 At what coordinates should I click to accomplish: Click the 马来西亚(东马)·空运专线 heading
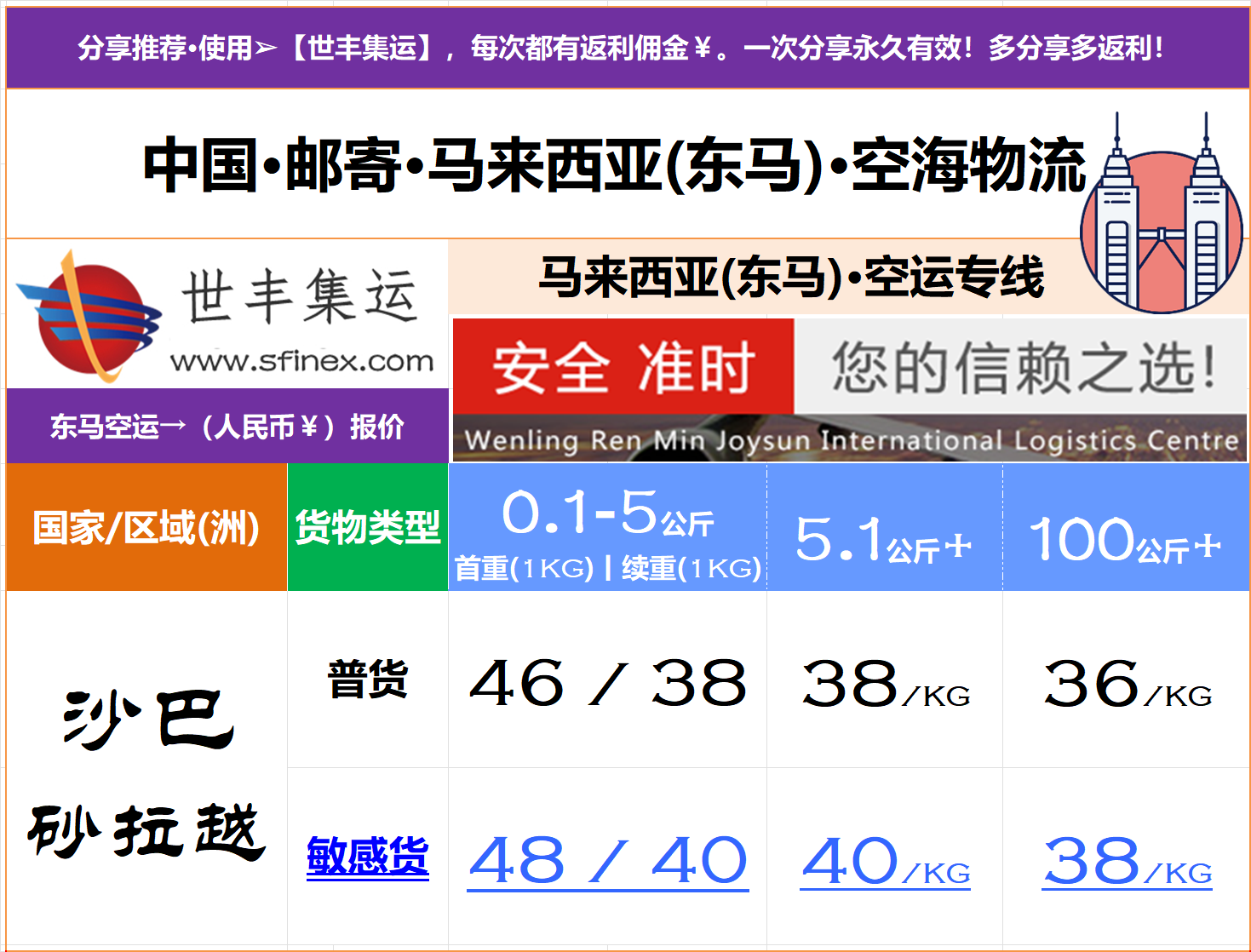[791, 277]
